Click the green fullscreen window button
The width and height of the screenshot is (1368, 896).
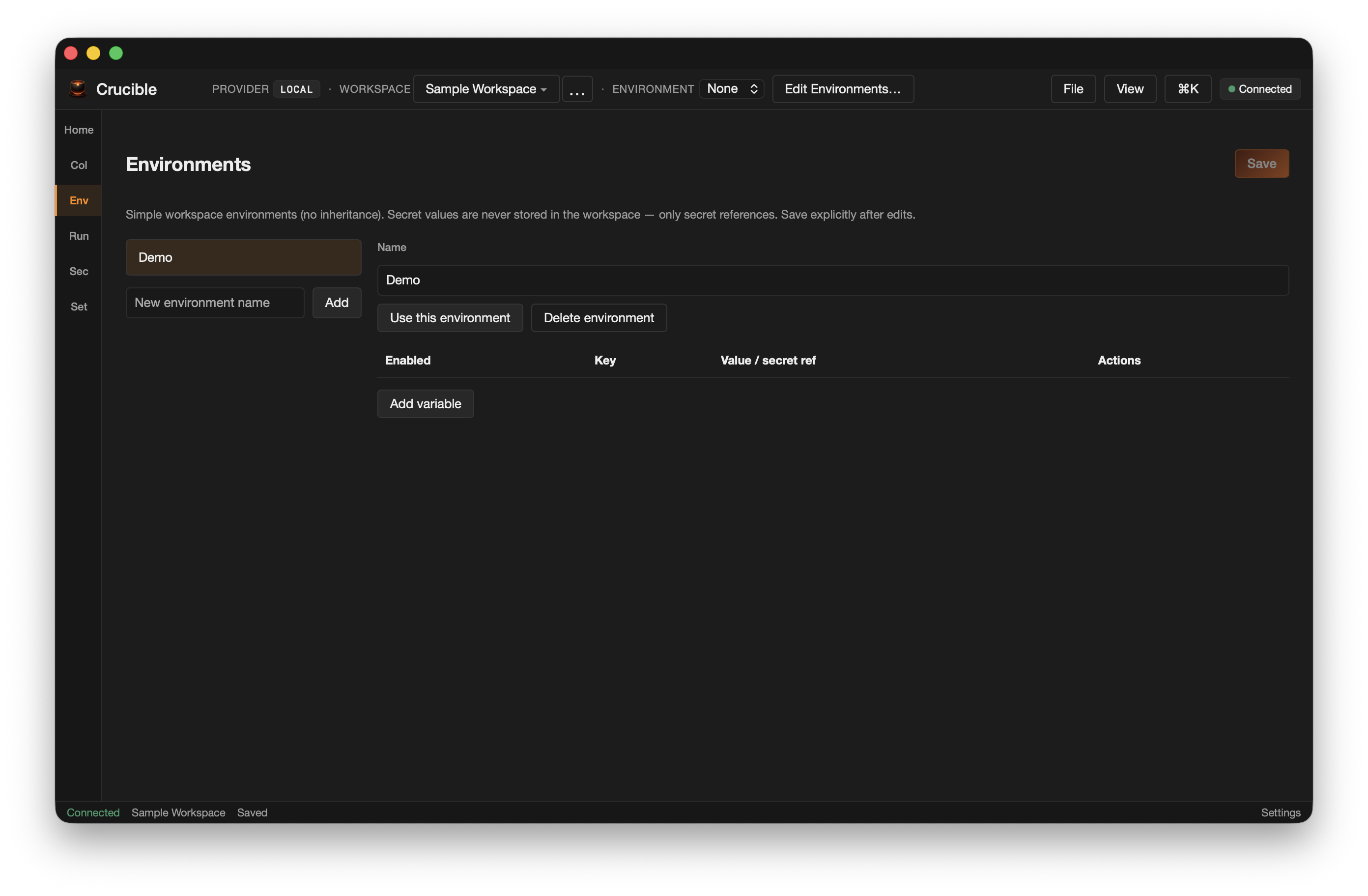point(116,54)
